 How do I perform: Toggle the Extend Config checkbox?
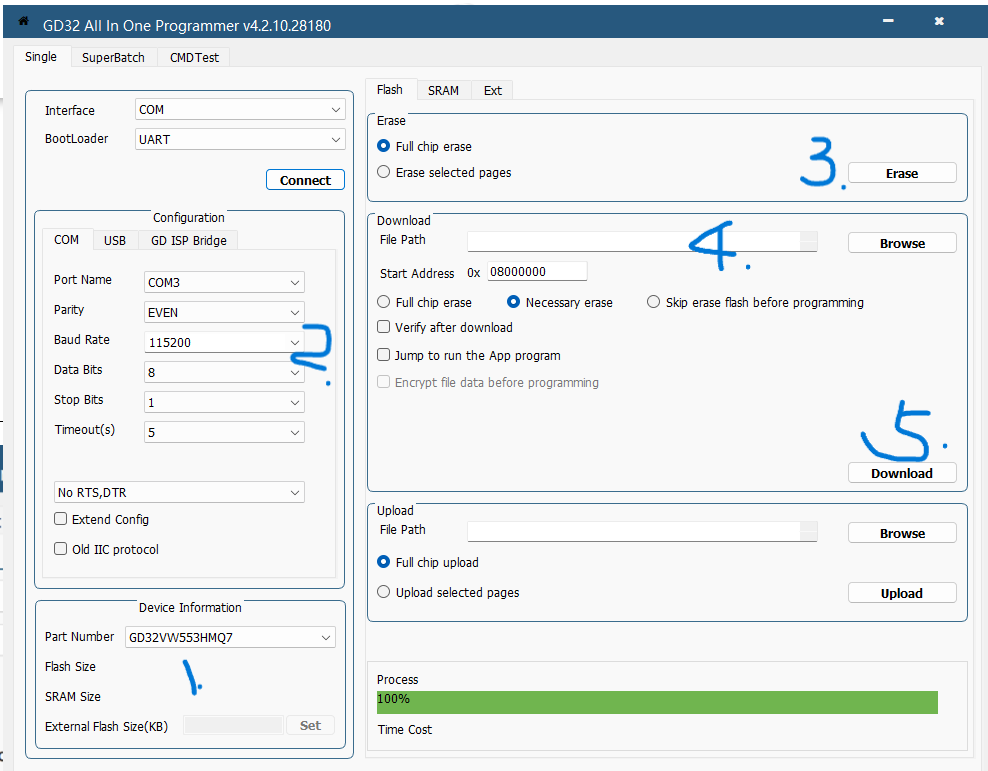click(x=61, y=519)
